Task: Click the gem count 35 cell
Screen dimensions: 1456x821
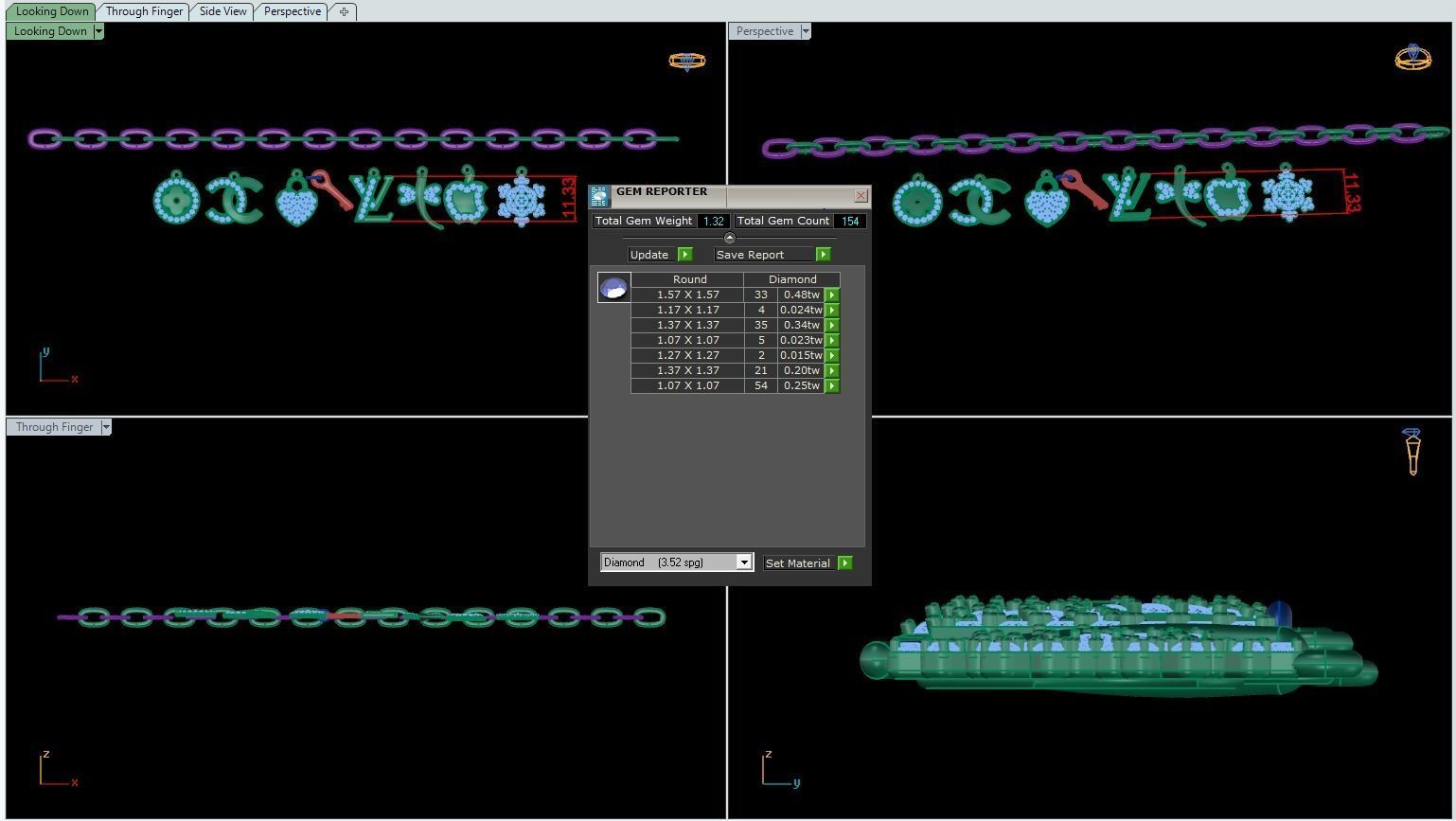Action: 761,325
